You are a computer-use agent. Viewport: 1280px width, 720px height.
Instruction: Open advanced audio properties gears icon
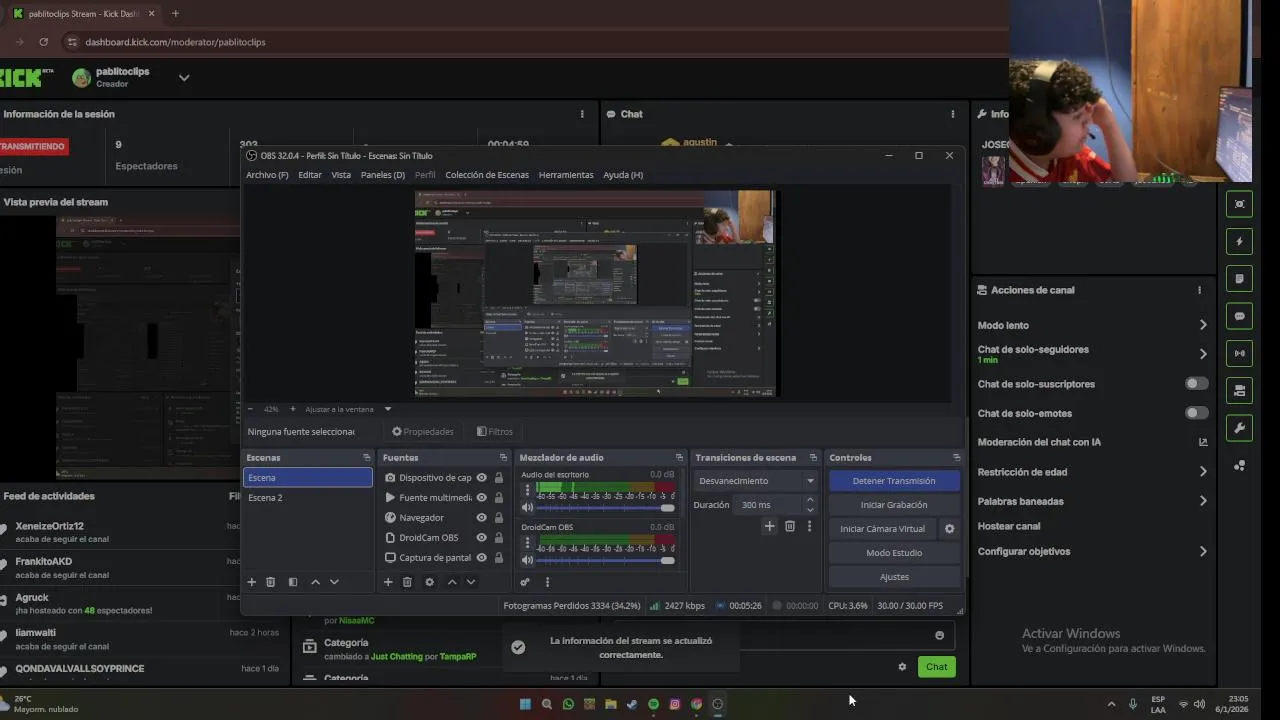pyautogui.click(x=525, y=582)
